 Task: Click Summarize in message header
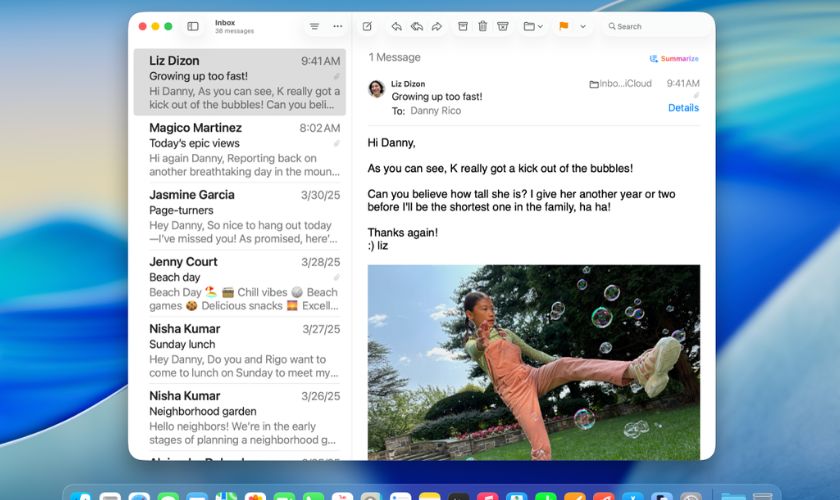674,58
